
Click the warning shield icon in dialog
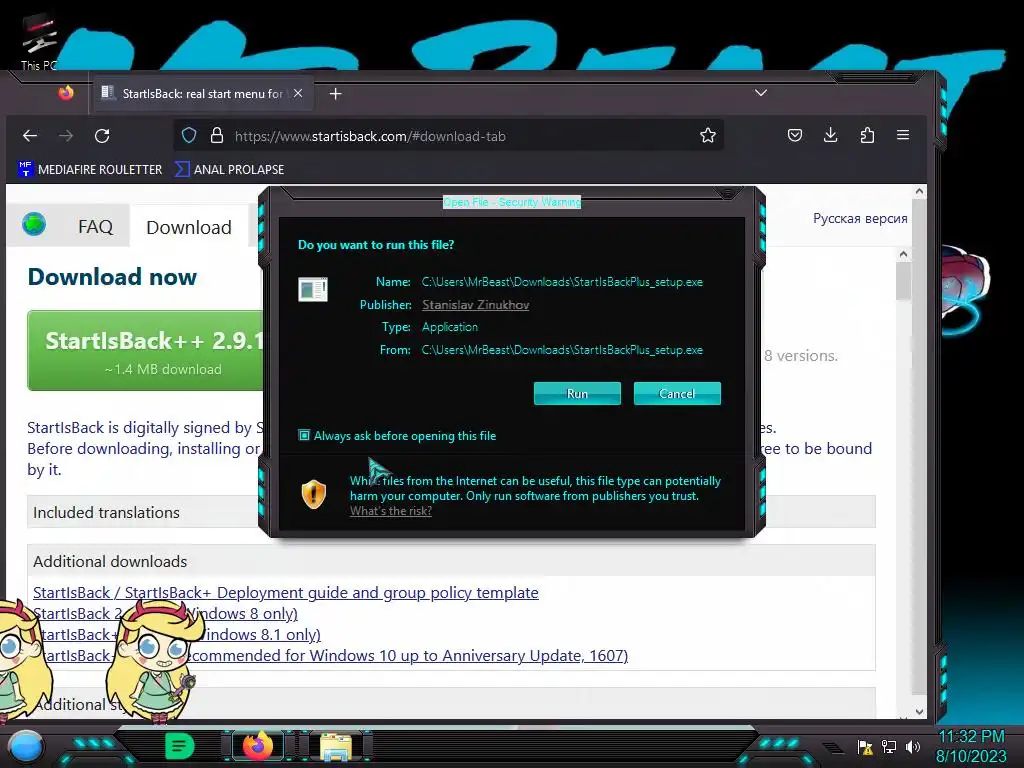(313, 494)
